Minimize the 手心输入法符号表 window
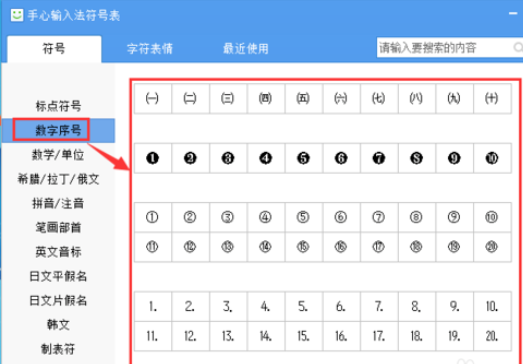Viewport: 523px width, 364px height. click(513, 14)
